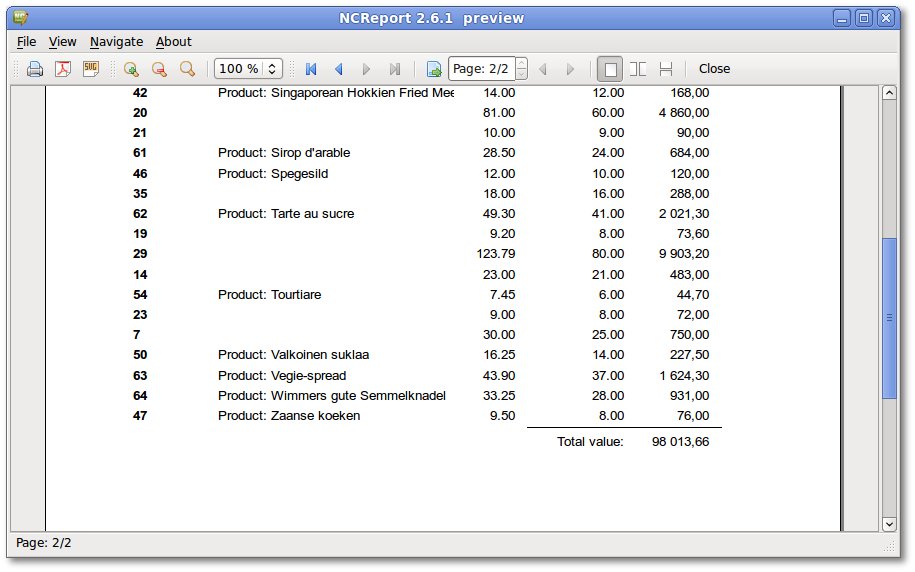The width and height of the screenshot is (915, 572).
Task: Open the View menu
Action: point(62,42)
